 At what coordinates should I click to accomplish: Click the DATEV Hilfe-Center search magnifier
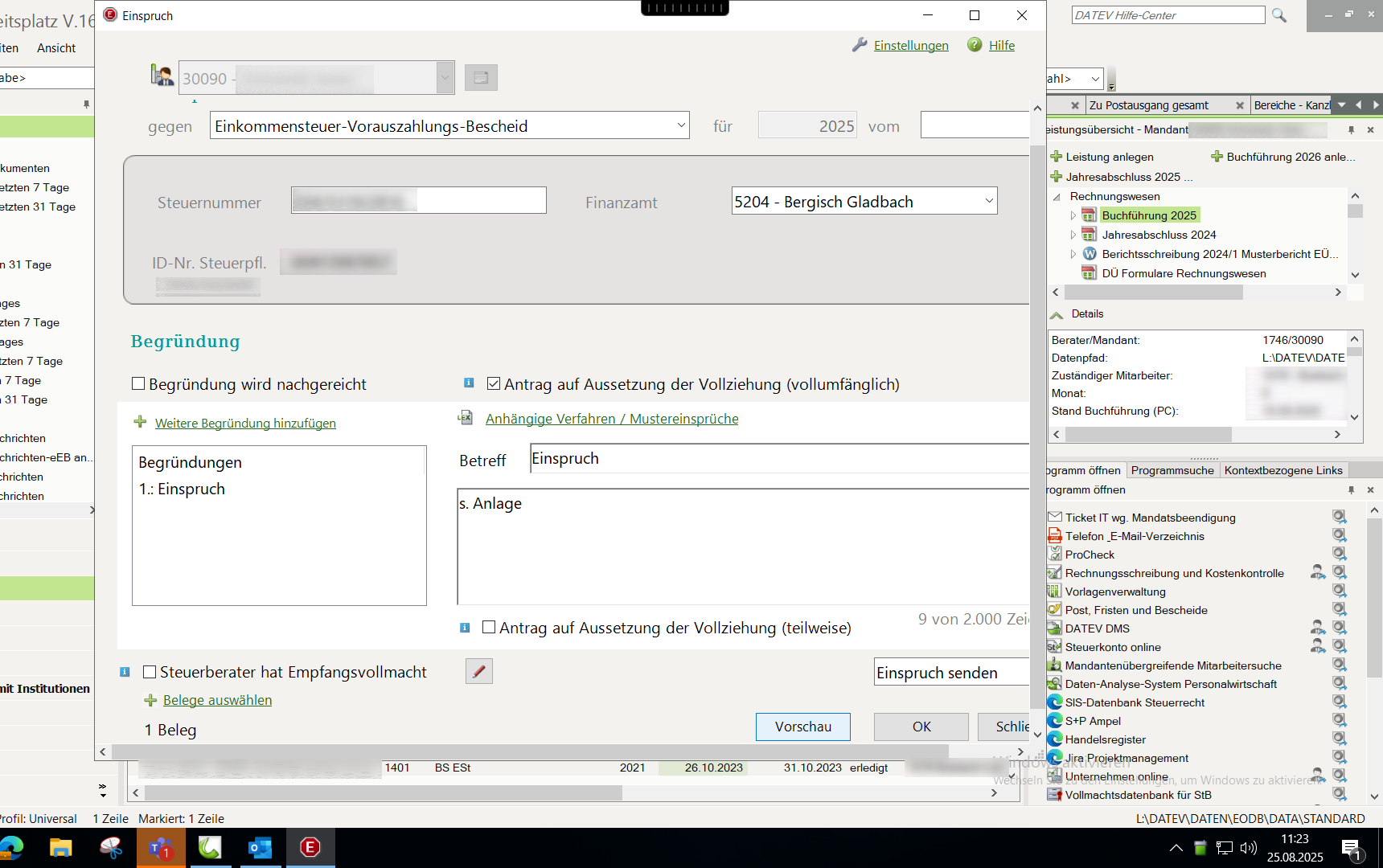(x=1279, y=15)
